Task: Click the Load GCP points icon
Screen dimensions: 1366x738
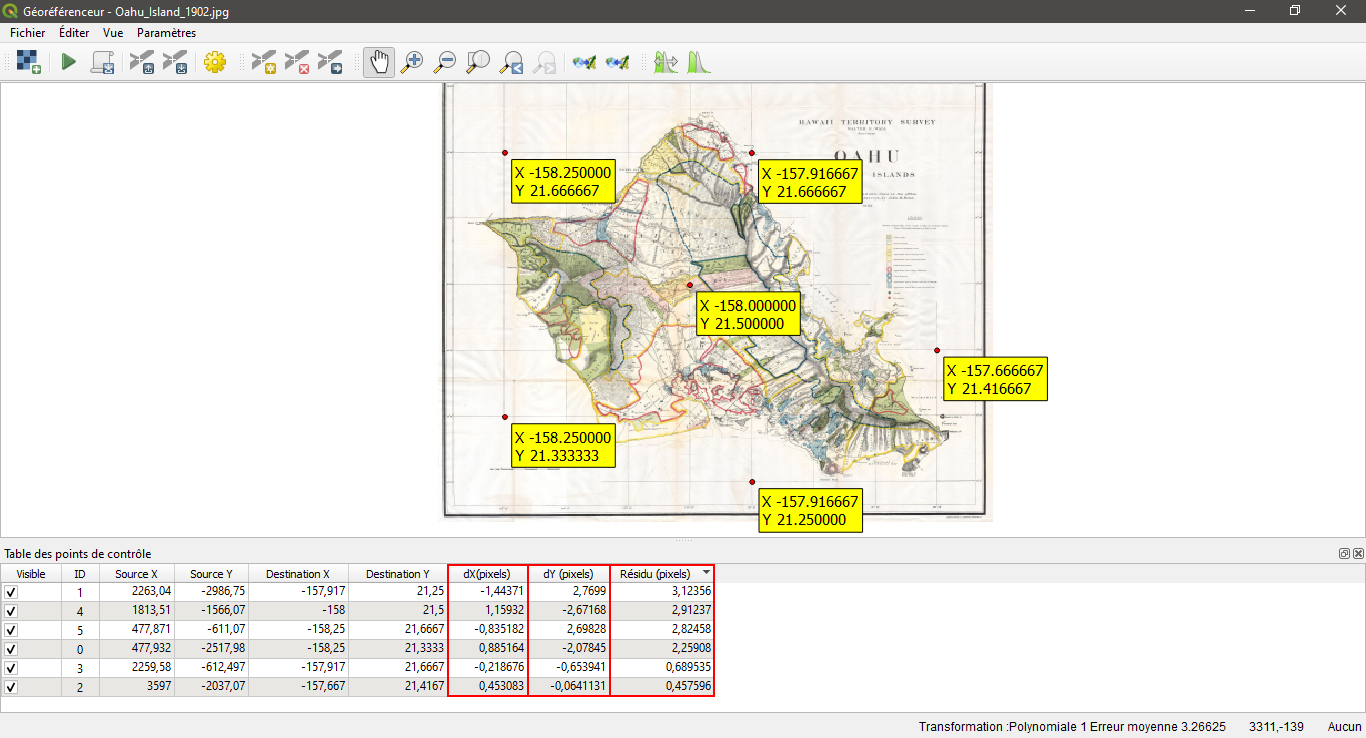Action: tap(142, 62)
